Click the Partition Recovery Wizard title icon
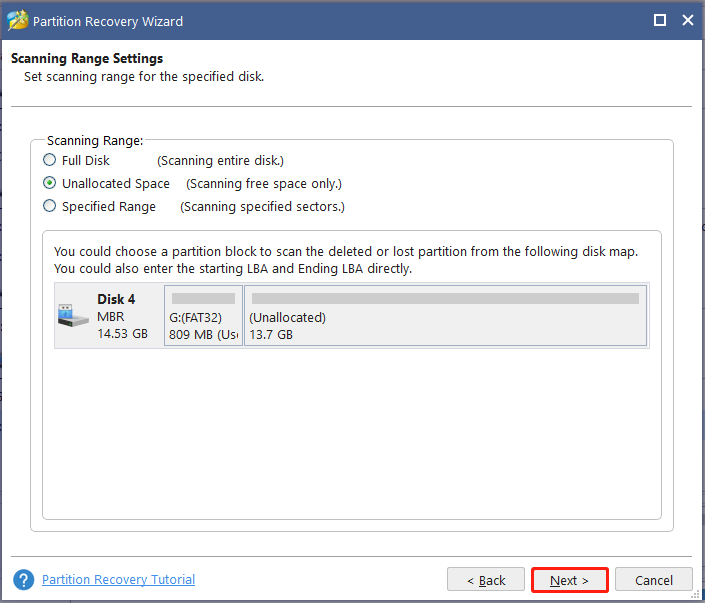The height and width of the screenshot is (603, 705). [x=18, y=20]
